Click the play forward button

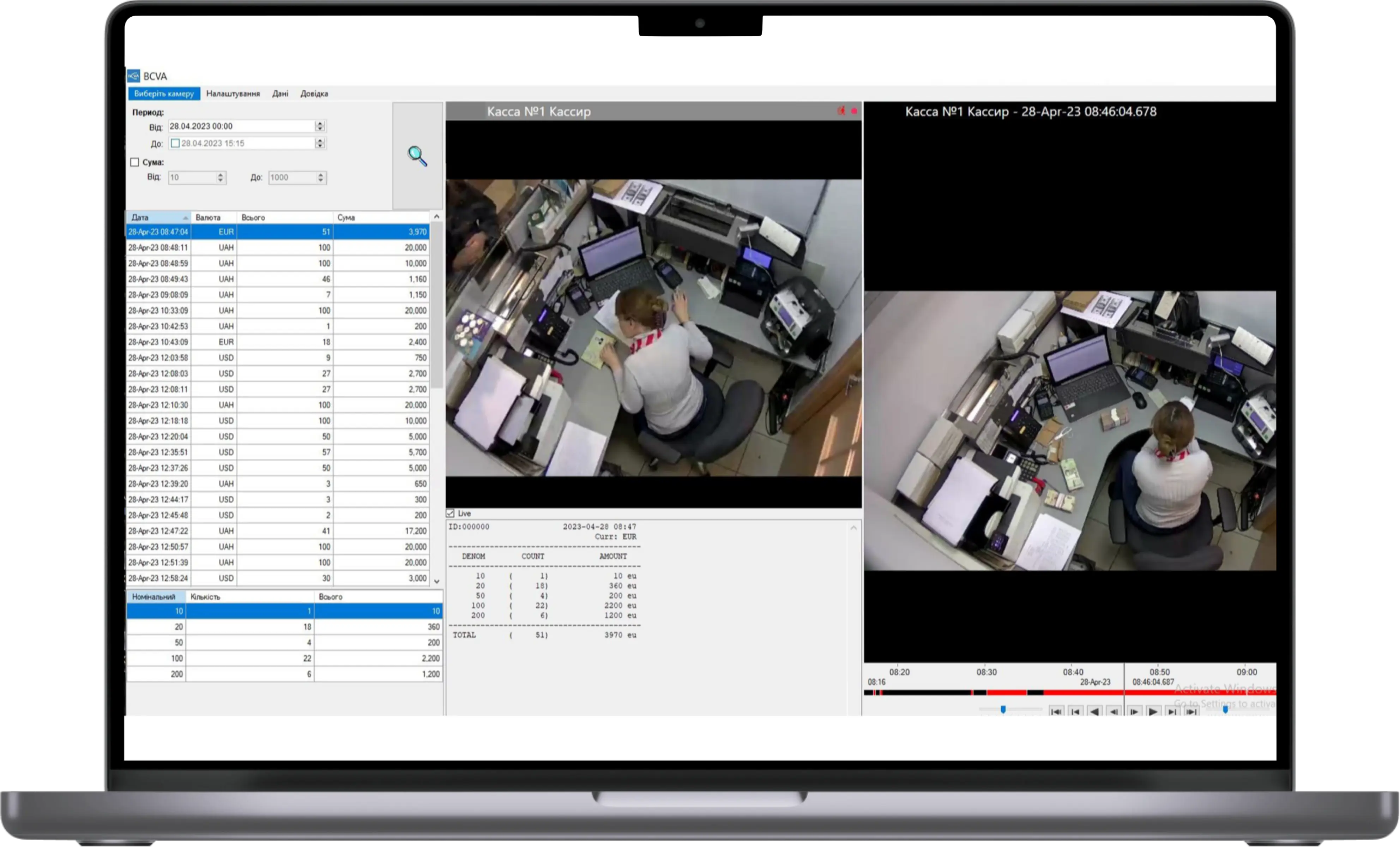point(1153,711)
